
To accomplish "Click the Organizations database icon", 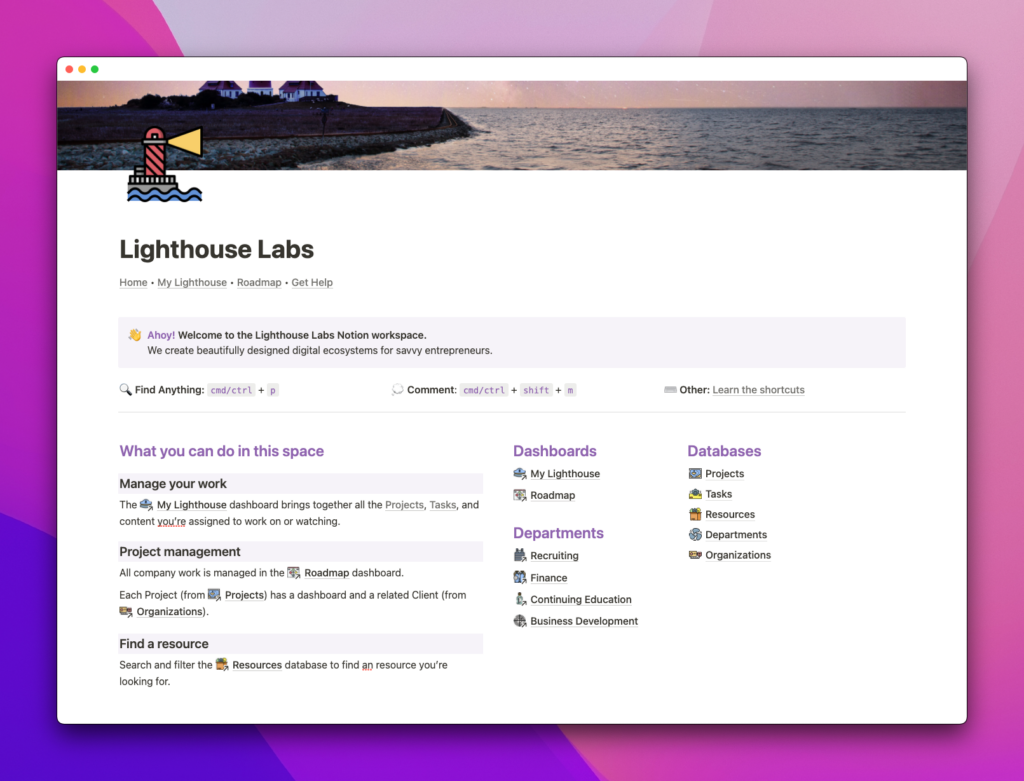I will [x=695, y=554].
